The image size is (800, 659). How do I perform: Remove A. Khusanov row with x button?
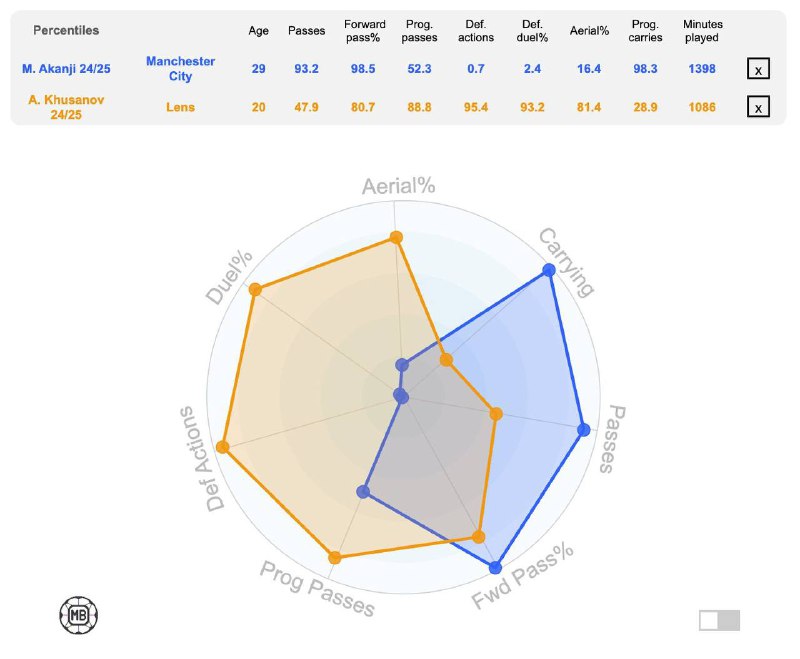(x=758, y=107)
